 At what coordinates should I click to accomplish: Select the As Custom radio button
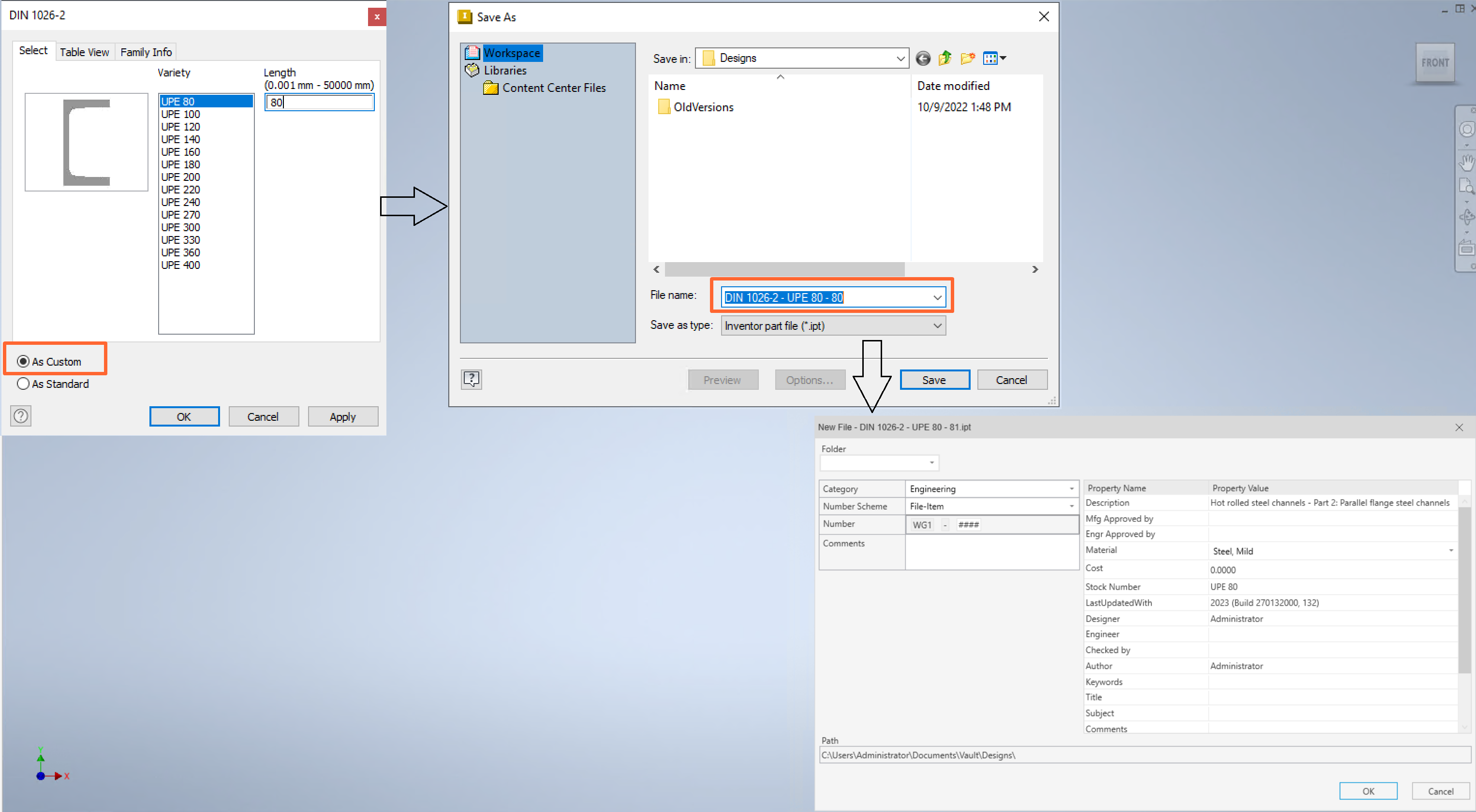coord(24,361)
